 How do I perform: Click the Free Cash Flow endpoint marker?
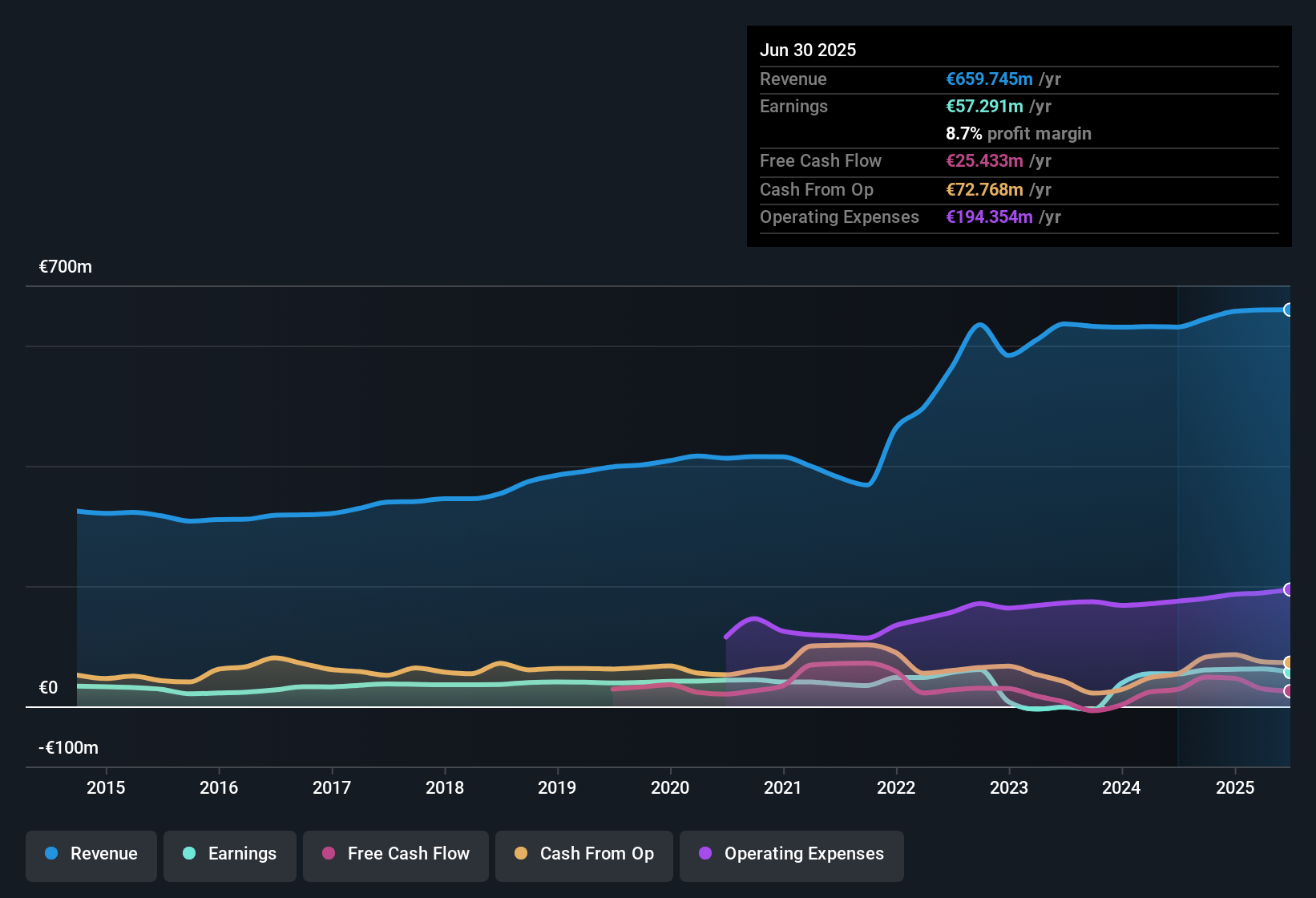(x=1289, y=692)
